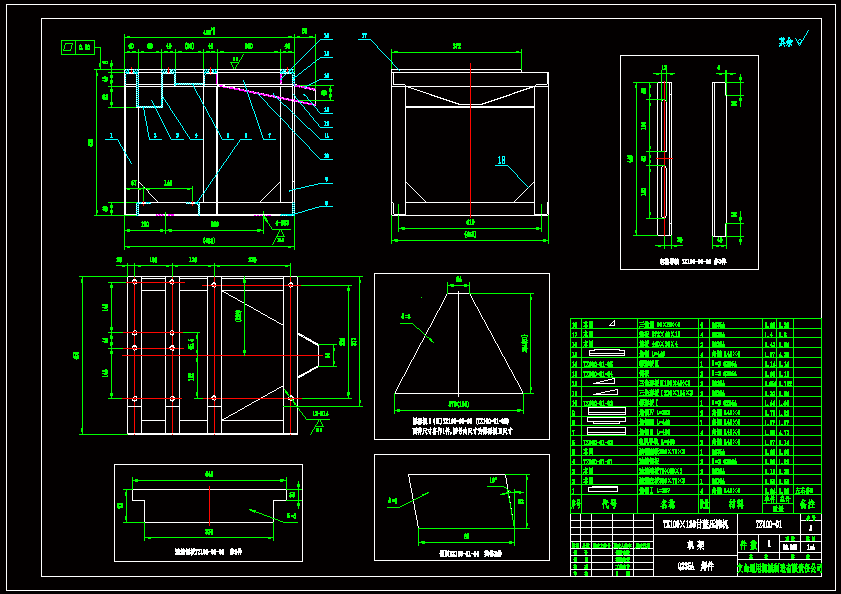Select the triangle symbol in parts list row 16
841x594 pixels.
pos(612,324)
